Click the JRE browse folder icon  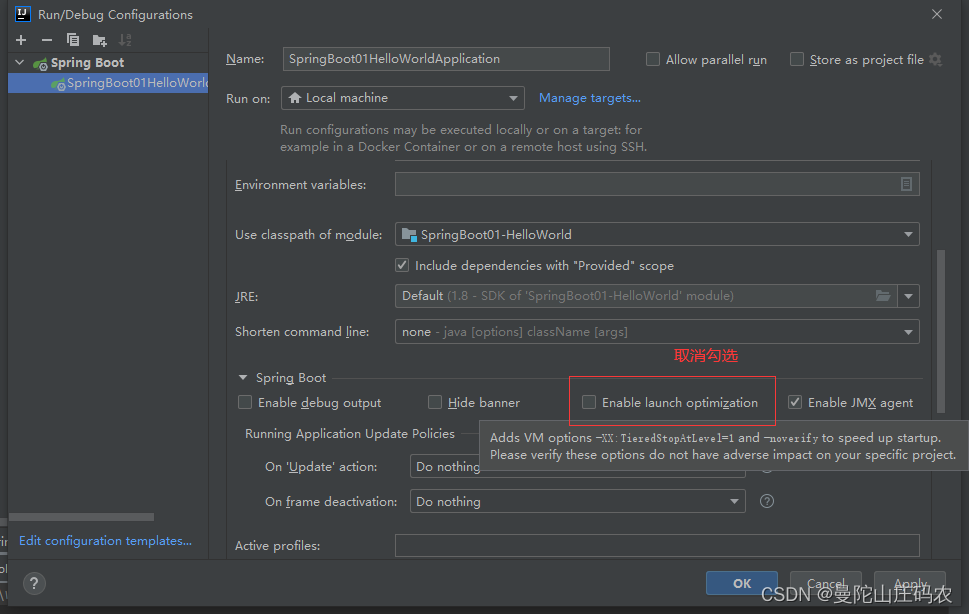[x=883, y=296]
